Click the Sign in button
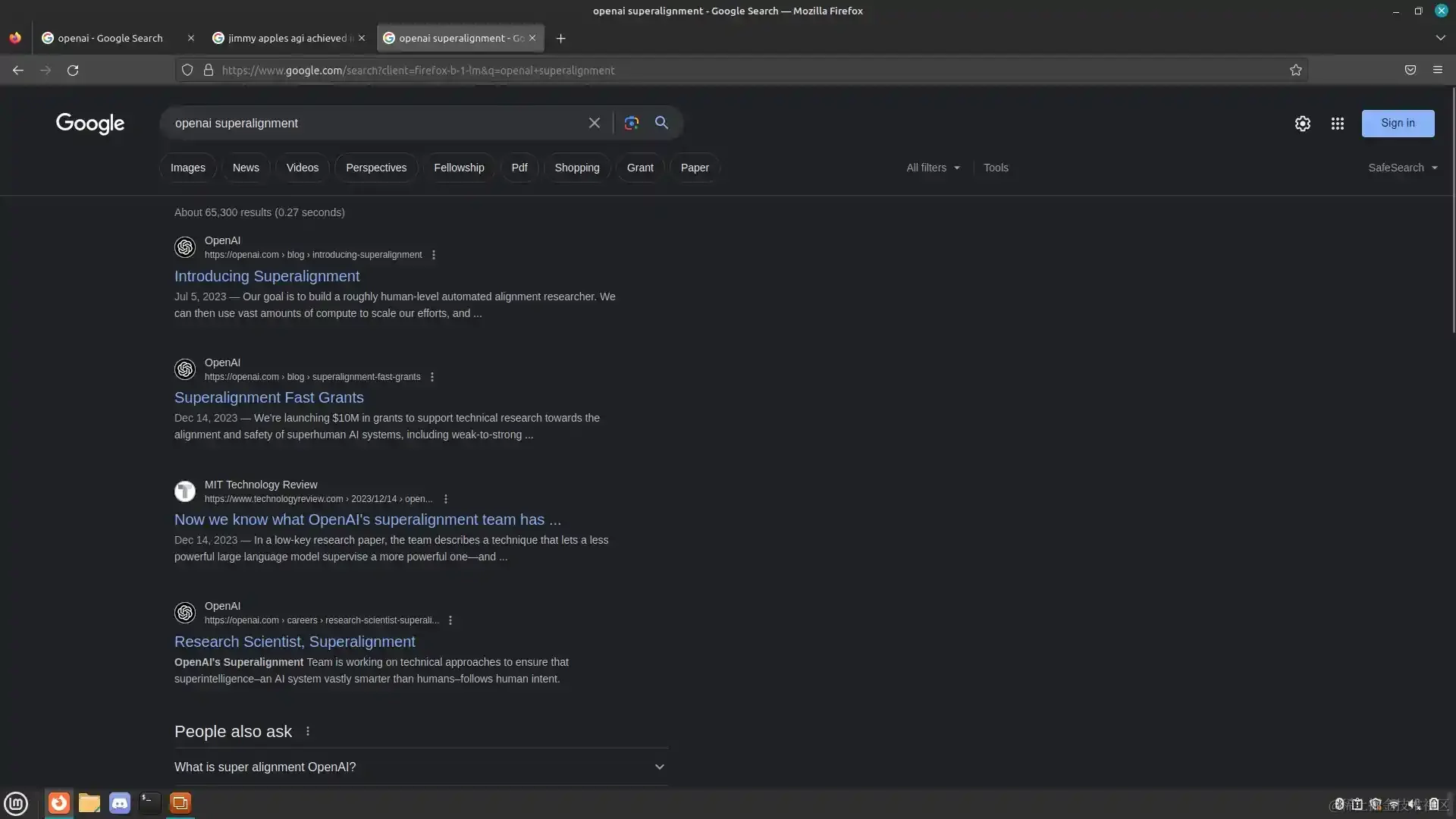Image resolution: width=1456 pixels, height=819 pixels. pos(1397,123)
